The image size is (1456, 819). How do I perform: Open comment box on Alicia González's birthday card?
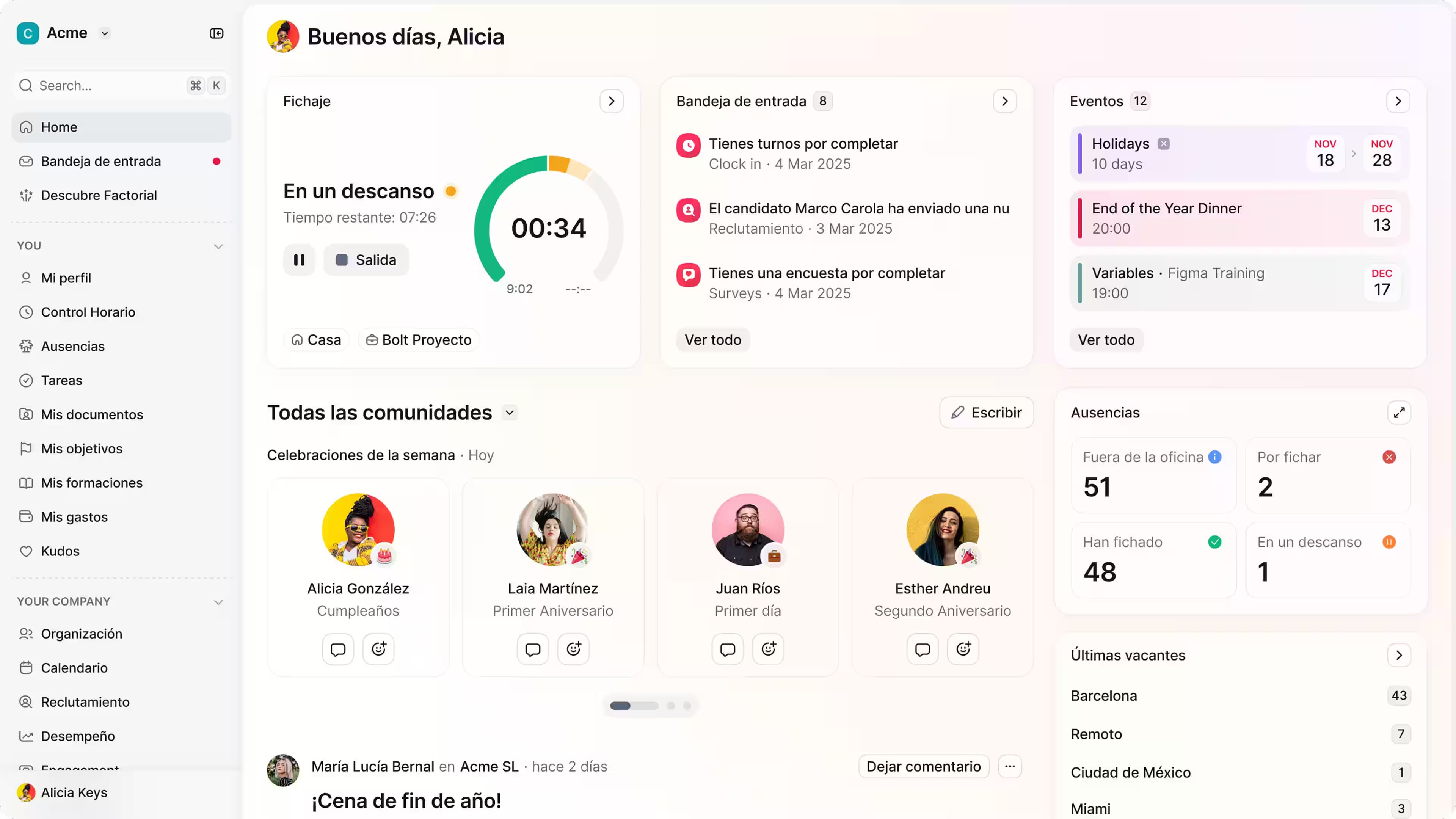(337, 649)
